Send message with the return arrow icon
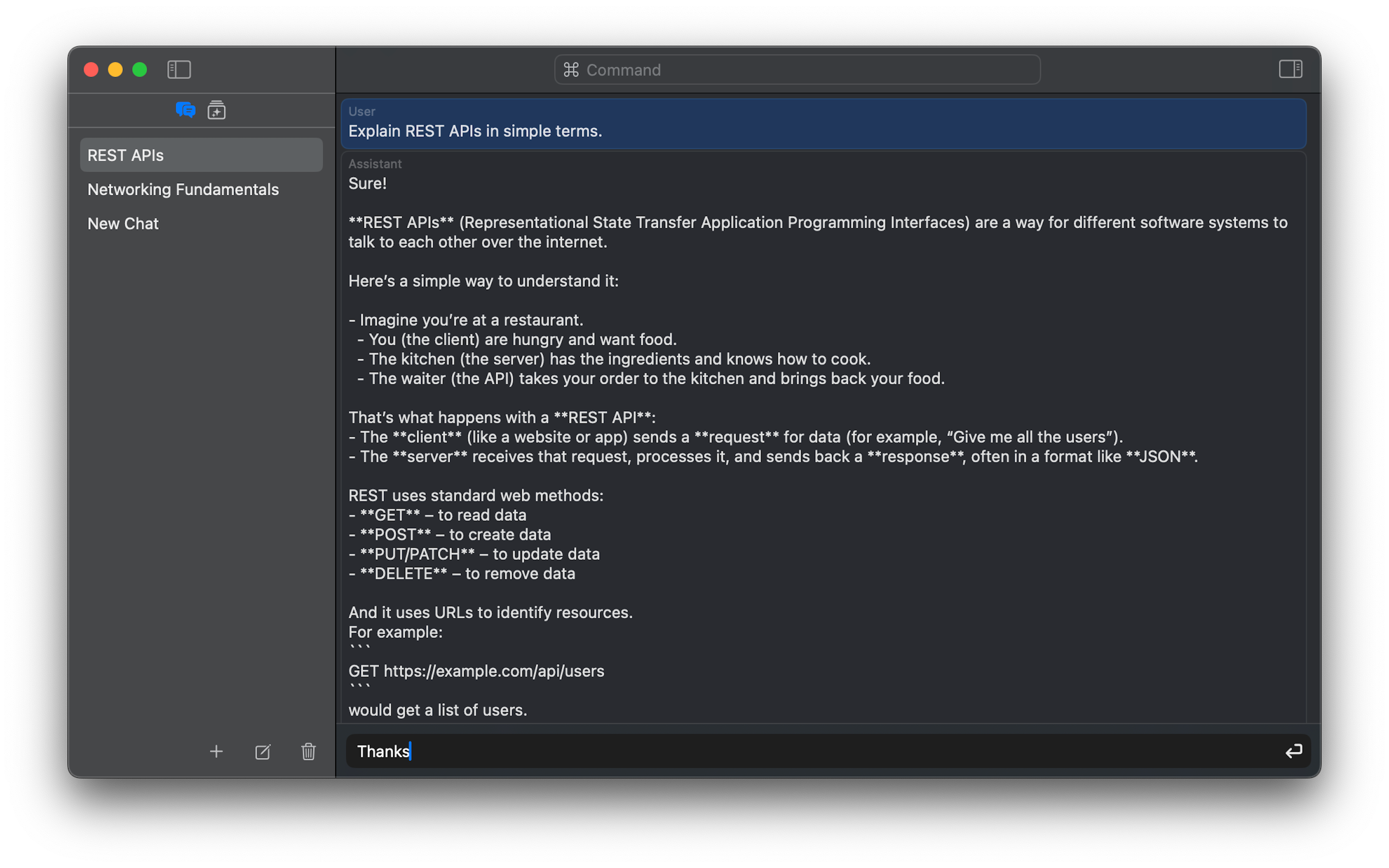The height and width of the screenshot is (868, 1389). click(x=1293, y=751)
